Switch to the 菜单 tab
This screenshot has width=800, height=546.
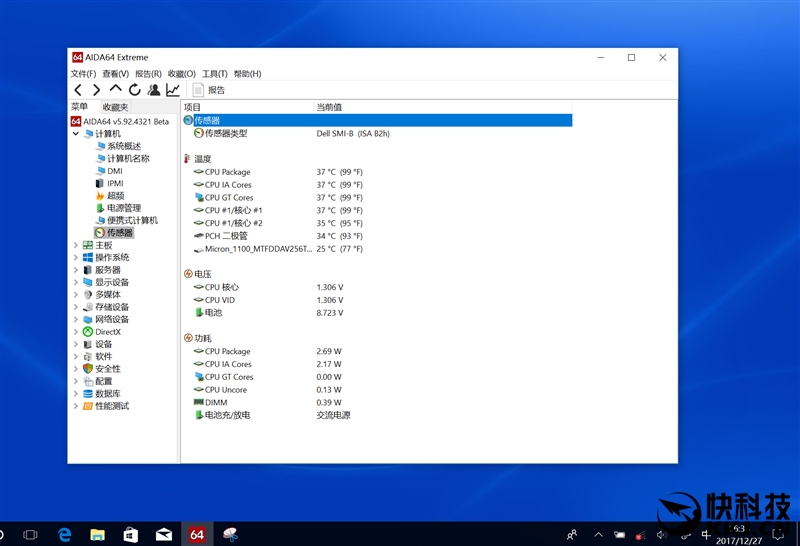point(80,107)
